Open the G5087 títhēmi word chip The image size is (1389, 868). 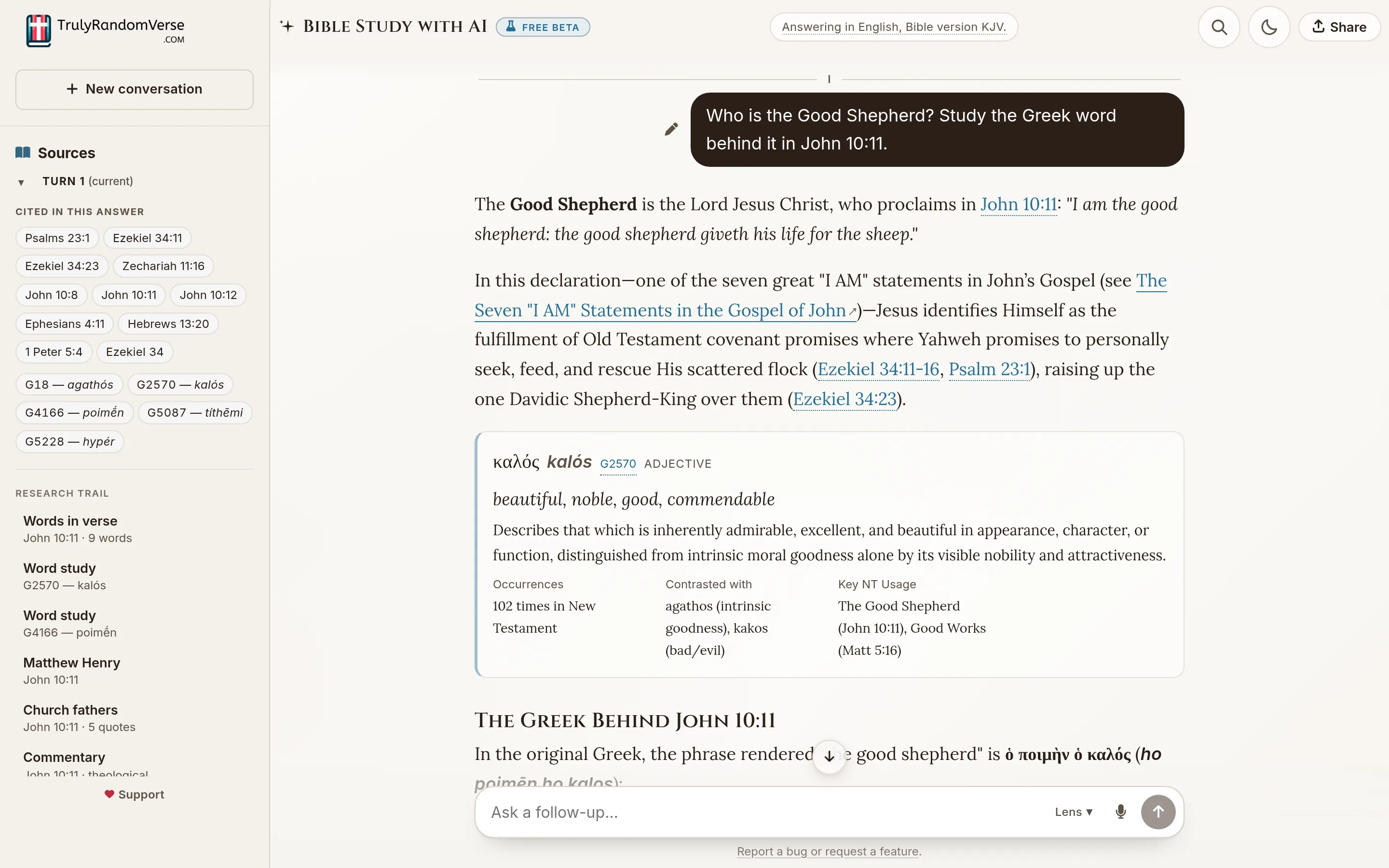195,413
